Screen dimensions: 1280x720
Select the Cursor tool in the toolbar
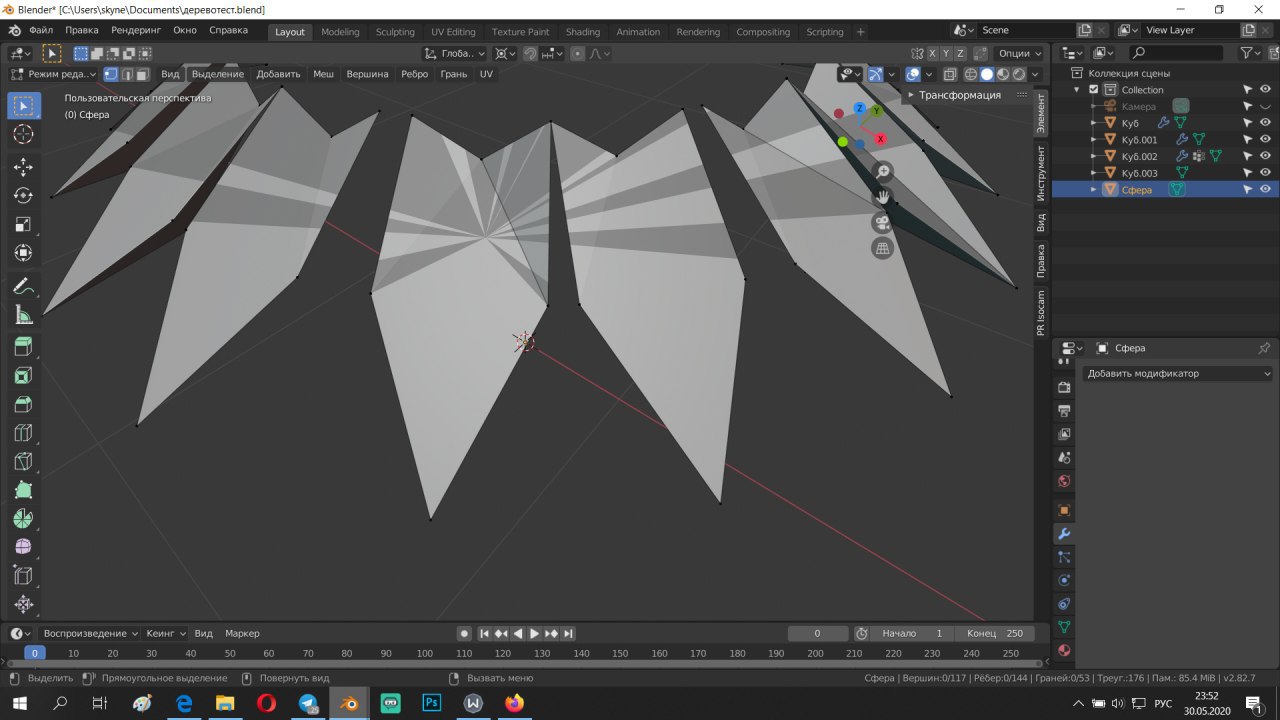24,135
